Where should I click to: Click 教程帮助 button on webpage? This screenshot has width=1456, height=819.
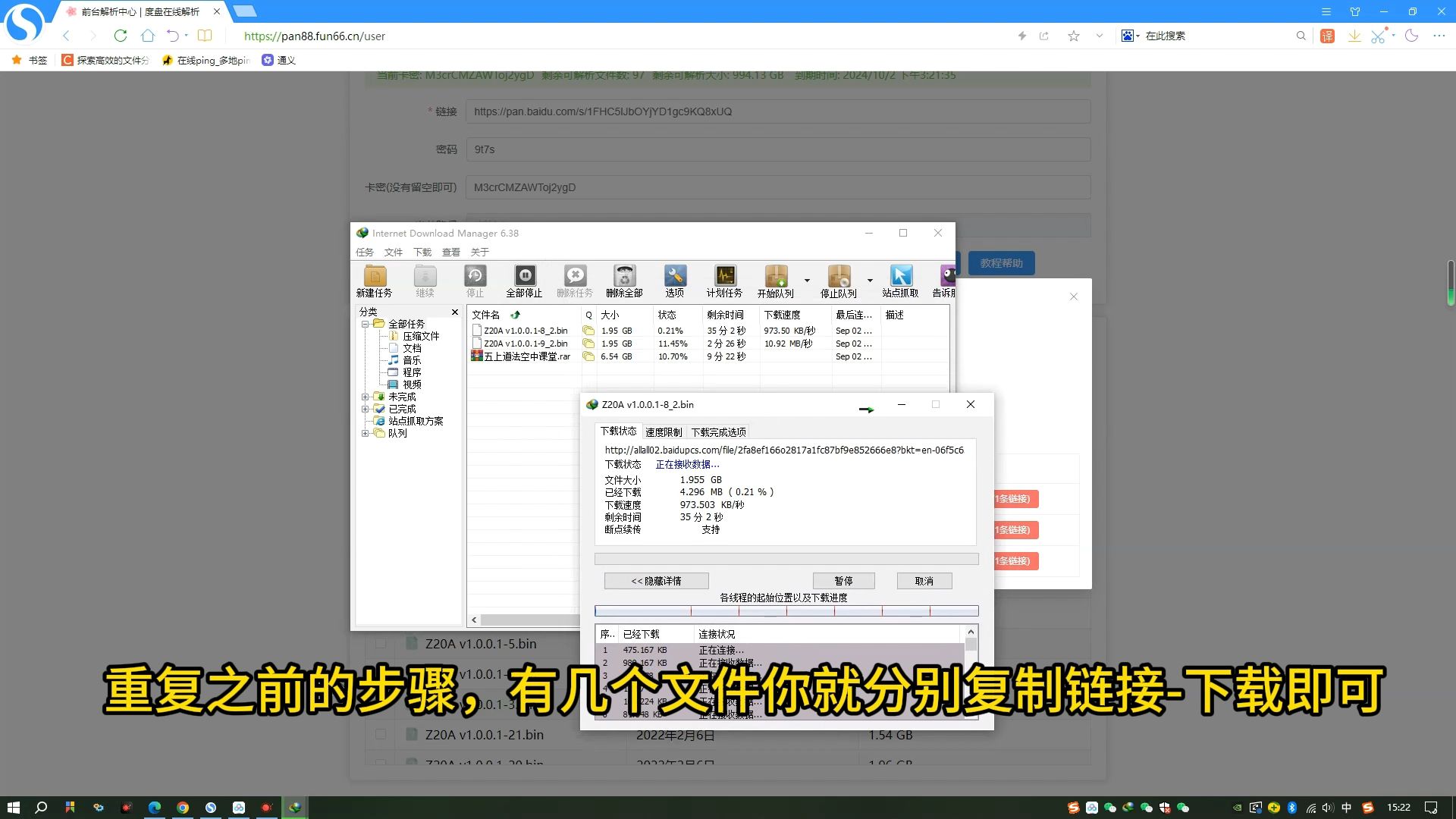pyautogui.click(x=1001, y=263)
